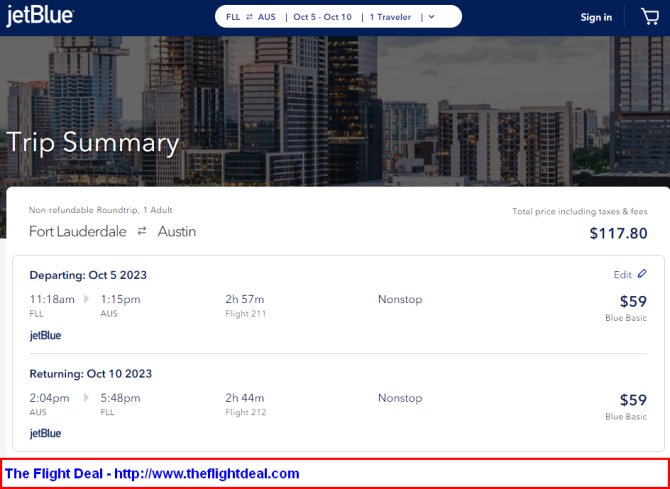Click the returning flight time arrow icon

click(x=87, y=398)
